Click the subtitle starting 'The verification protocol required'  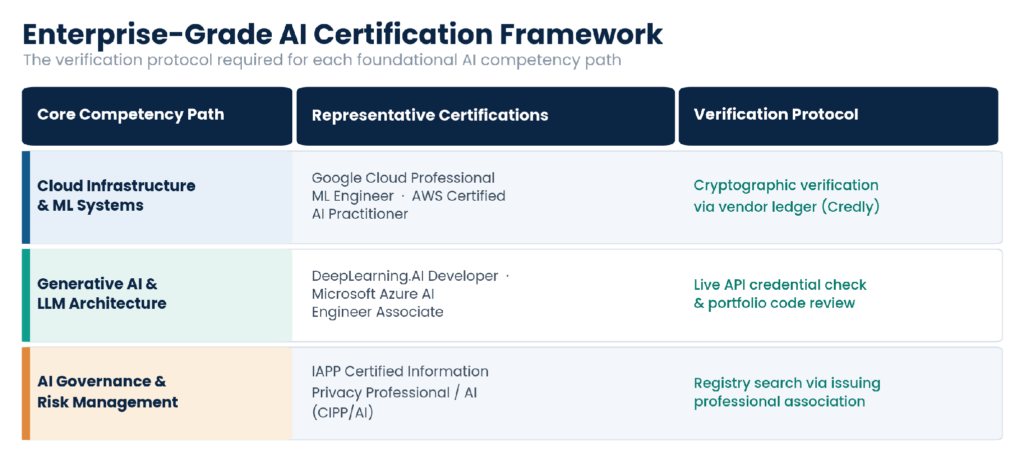click(322, 60)
